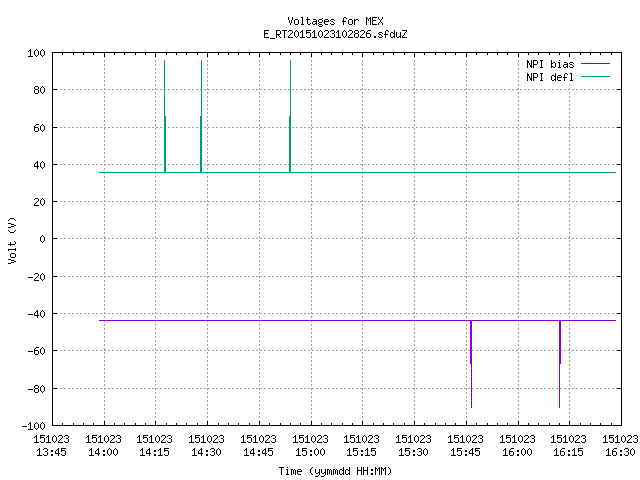
Task: Click the x-axis tick label 151023 13:45
Action: 51,445
